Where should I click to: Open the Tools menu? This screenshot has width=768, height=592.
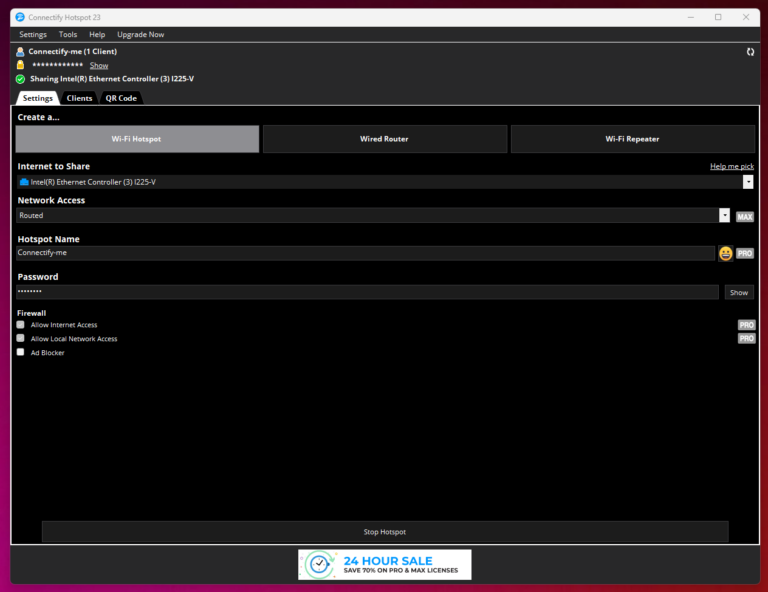[x=67, y=34]
